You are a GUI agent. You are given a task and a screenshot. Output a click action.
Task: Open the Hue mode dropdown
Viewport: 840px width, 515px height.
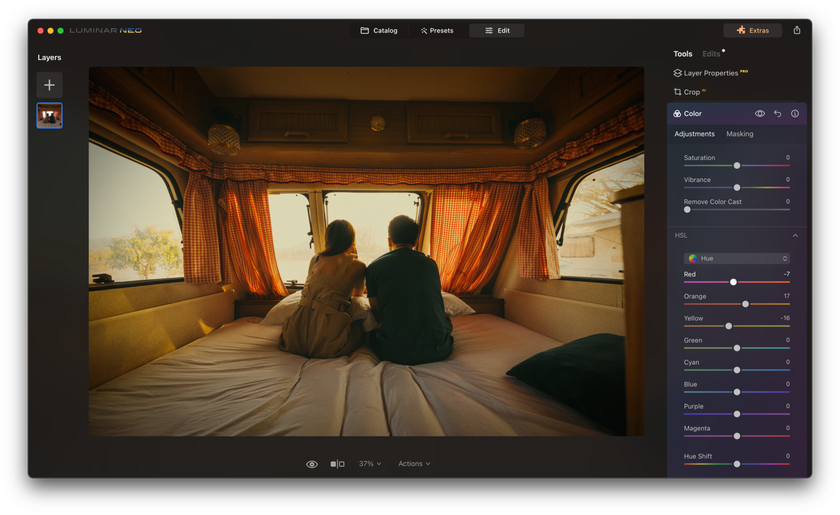(737, 258)
